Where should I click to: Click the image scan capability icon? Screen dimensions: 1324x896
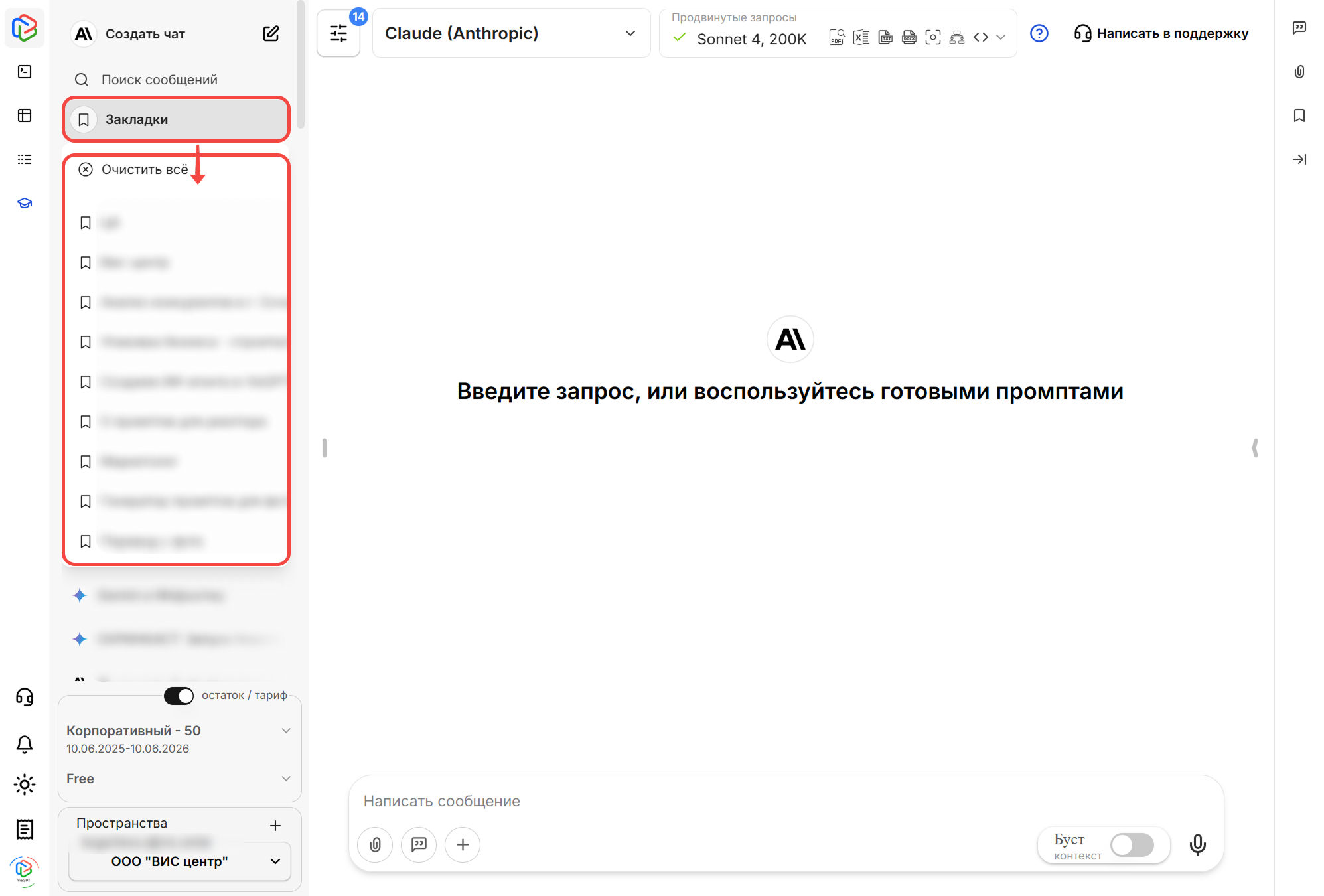(x=933, y=37)
